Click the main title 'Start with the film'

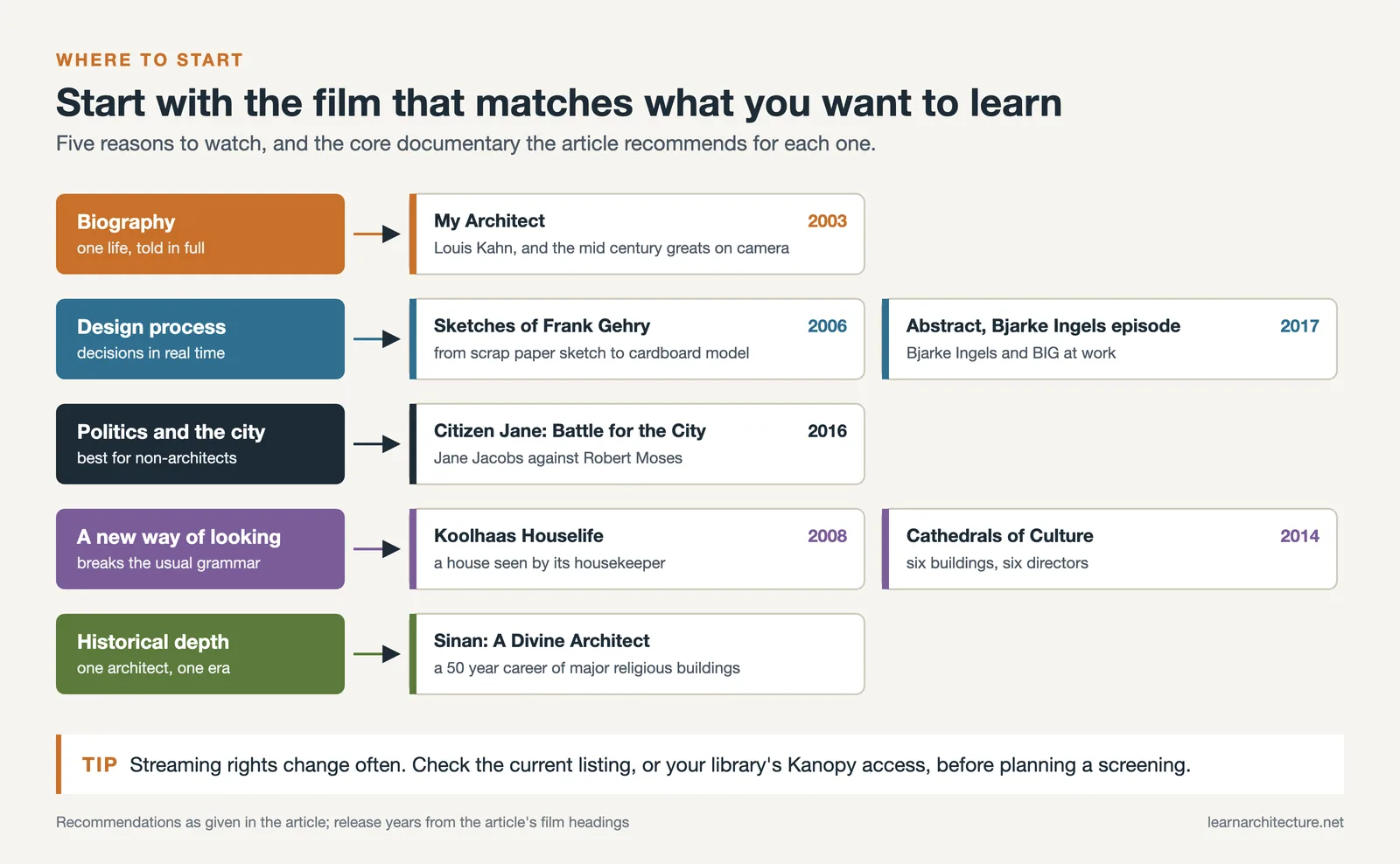[559, 103]
